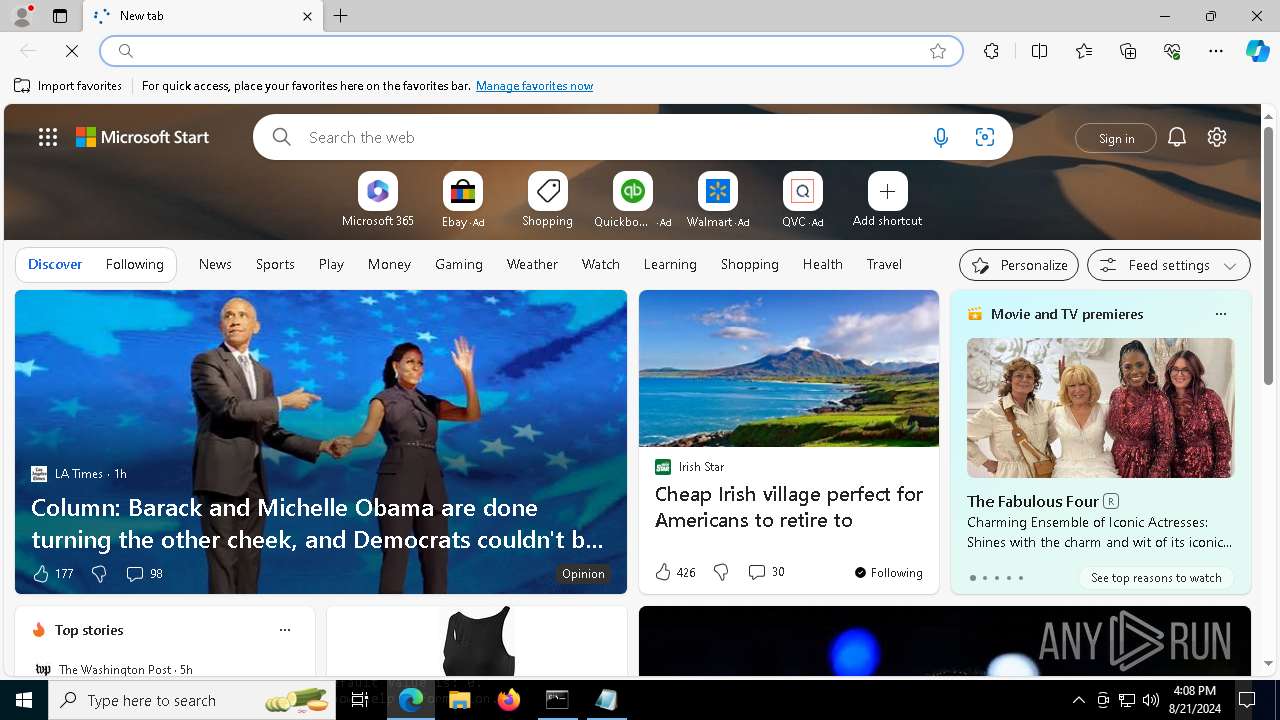Open the Collections panel

coord(1128,51)
